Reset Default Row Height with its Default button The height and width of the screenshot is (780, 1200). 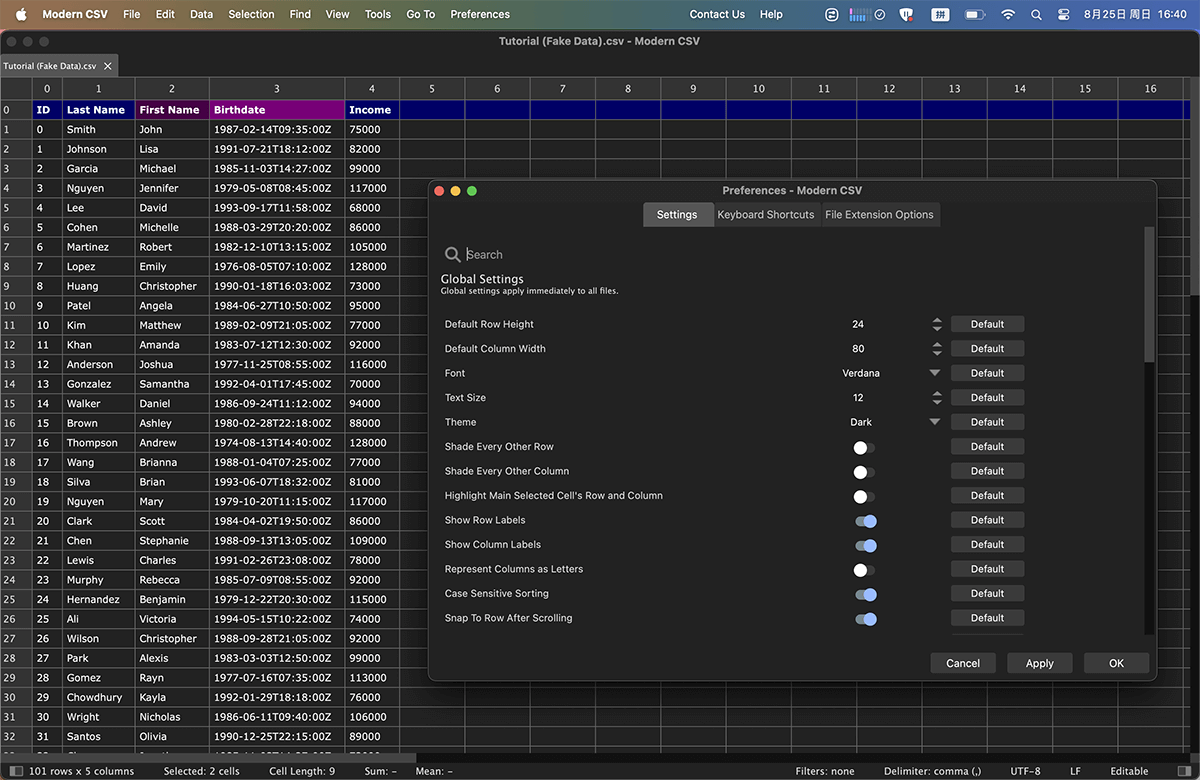pos(987,324)
